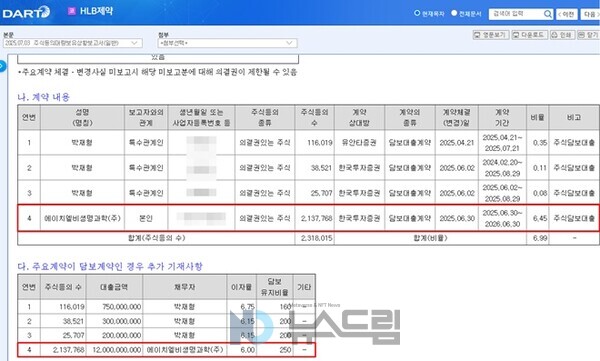Click the ratio value 6.45

tap(540, 218)
